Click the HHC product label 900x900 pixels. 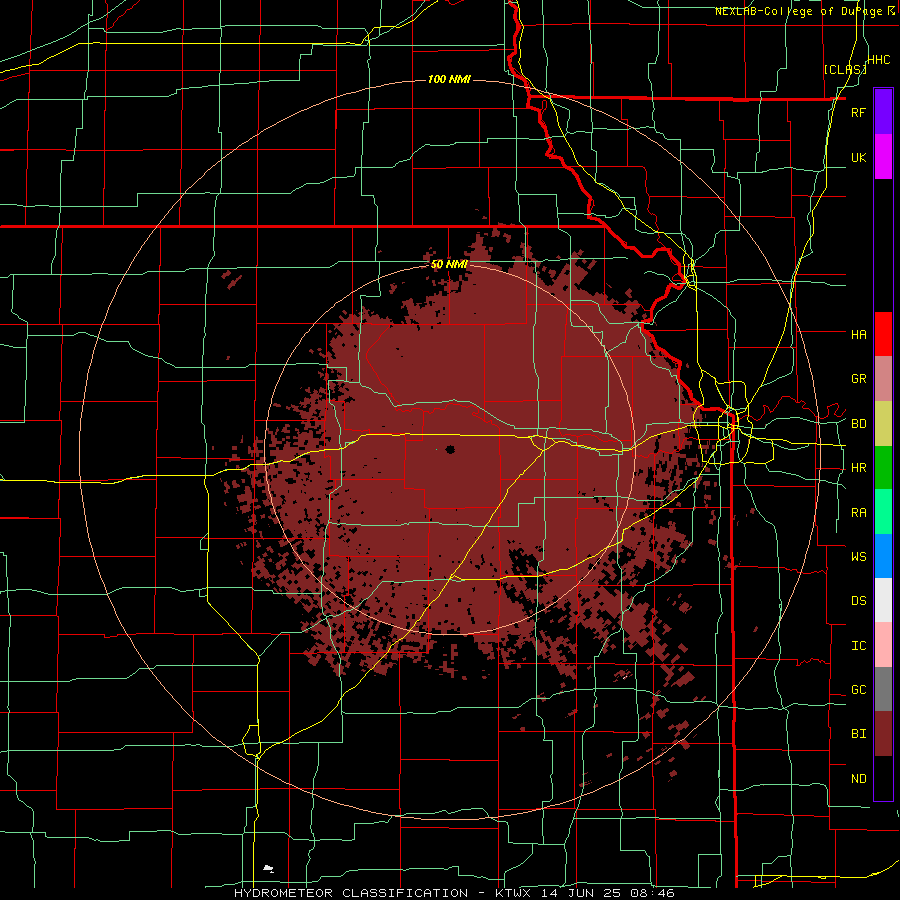click(878, 60)
